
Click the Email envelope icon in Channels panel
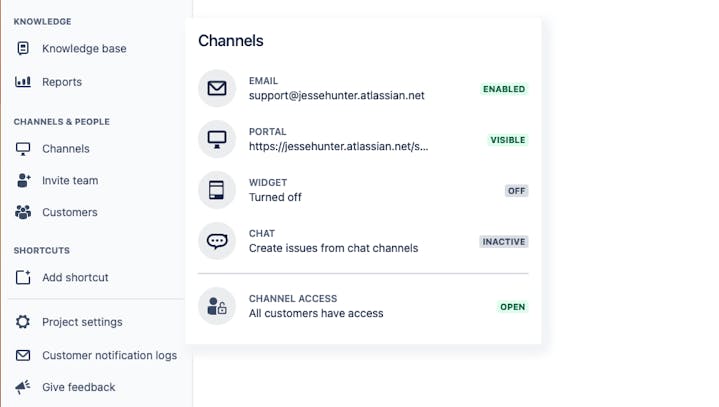pyautogui.click(x=217, y=89)
